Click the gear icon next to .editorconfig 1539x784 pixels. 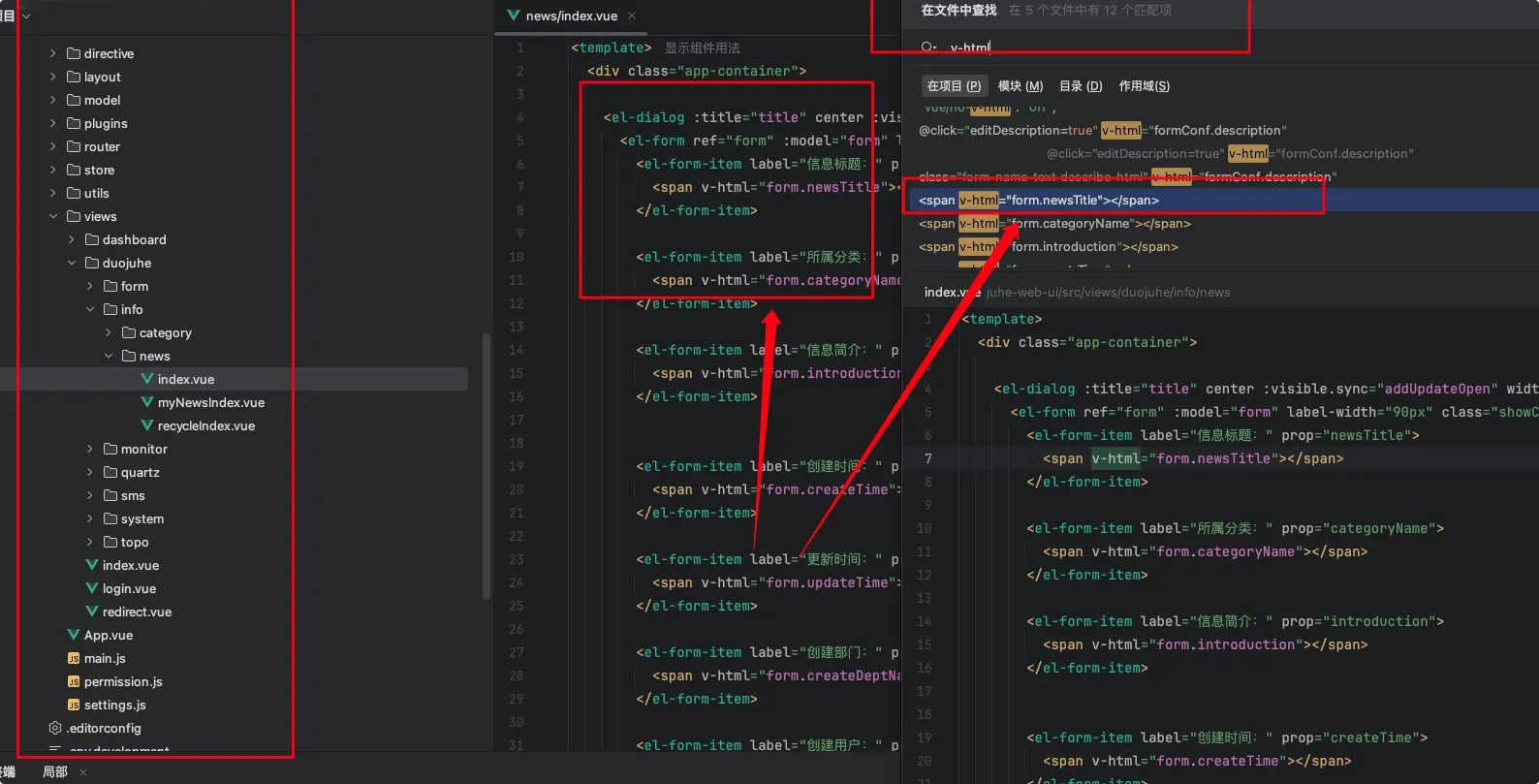tap(55, 728)
